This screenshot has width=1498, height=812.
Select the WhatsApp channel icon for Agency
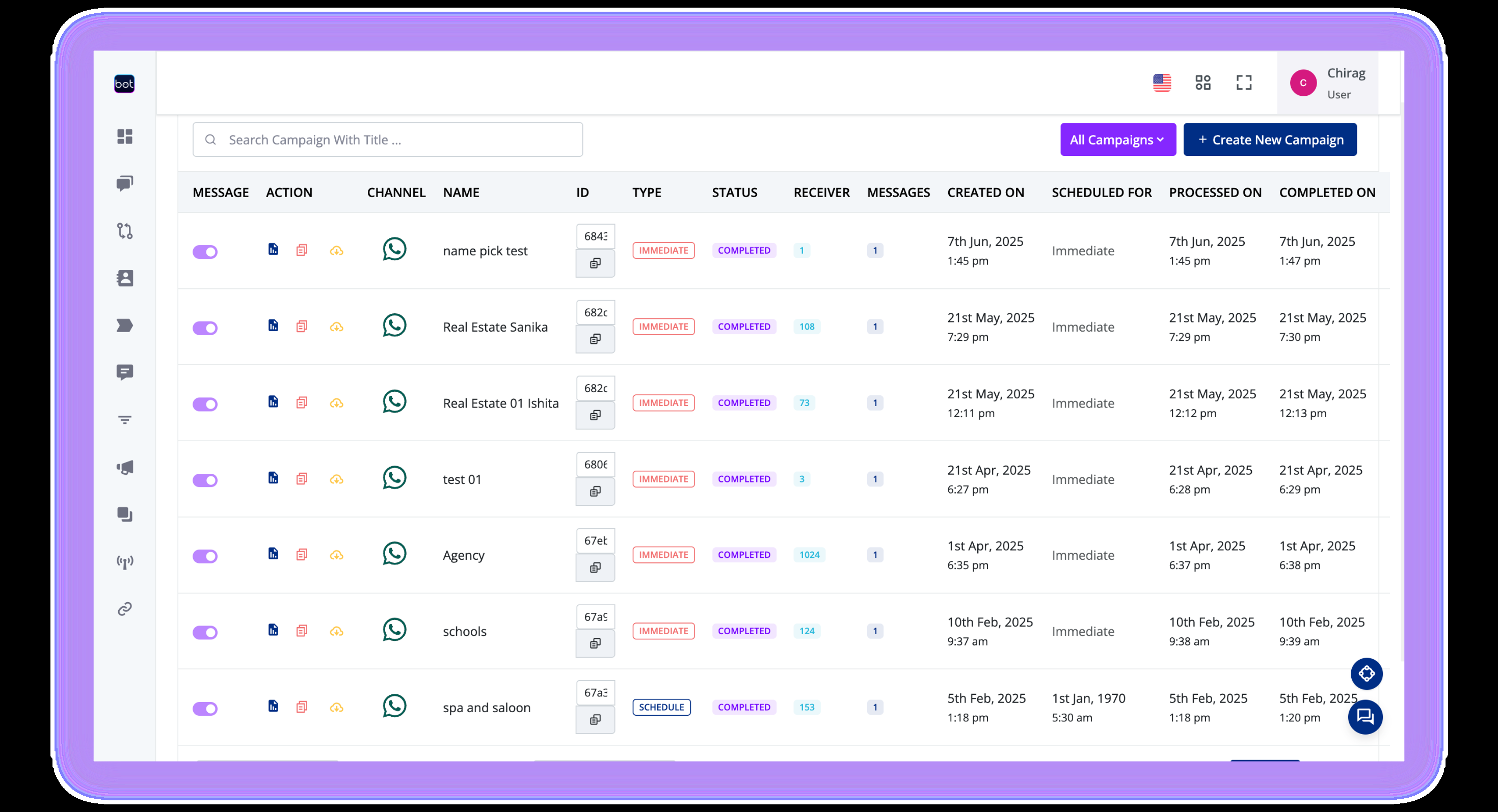(x=395, y=555)
